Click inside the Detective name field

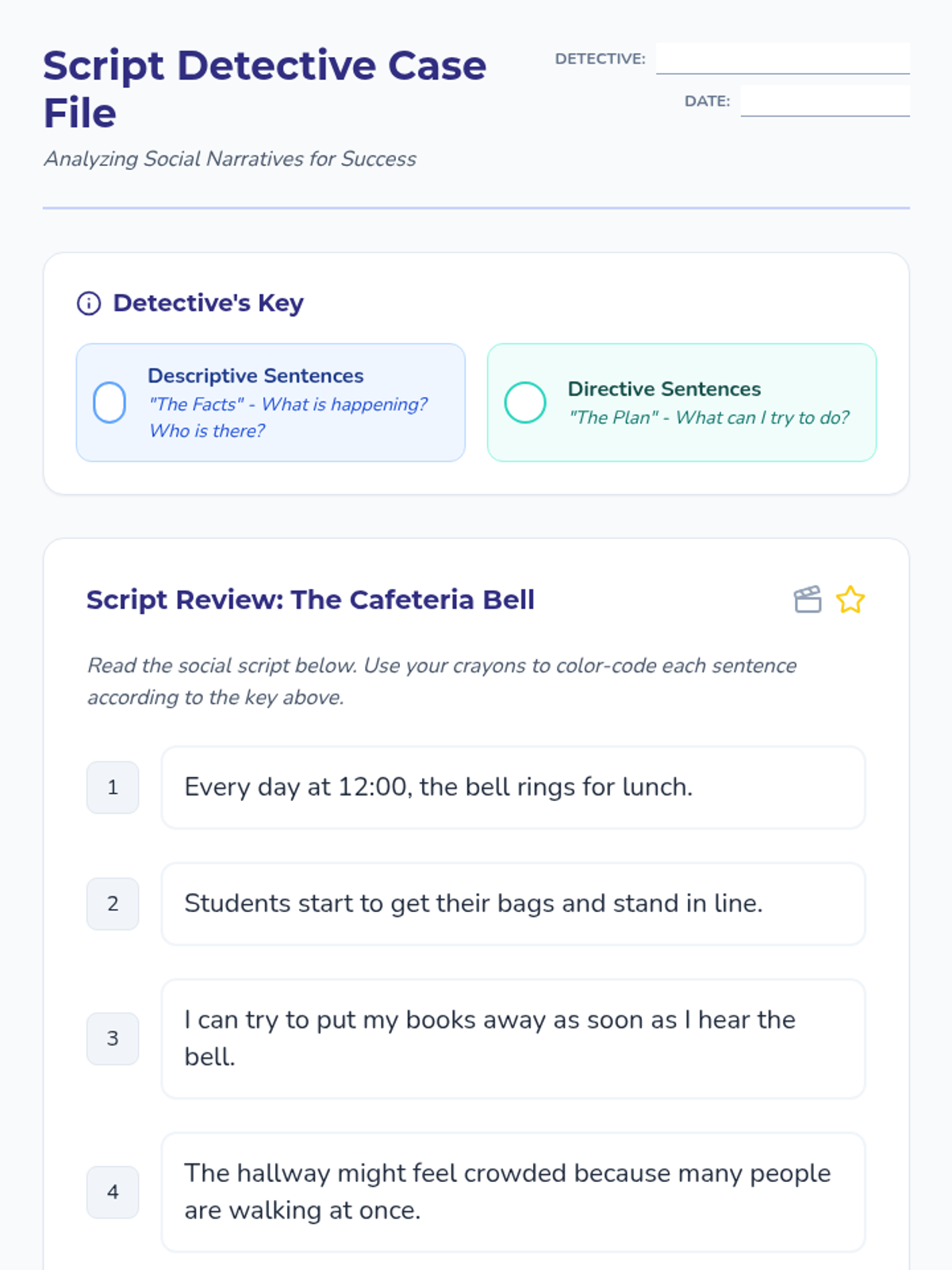click(782, 59)
